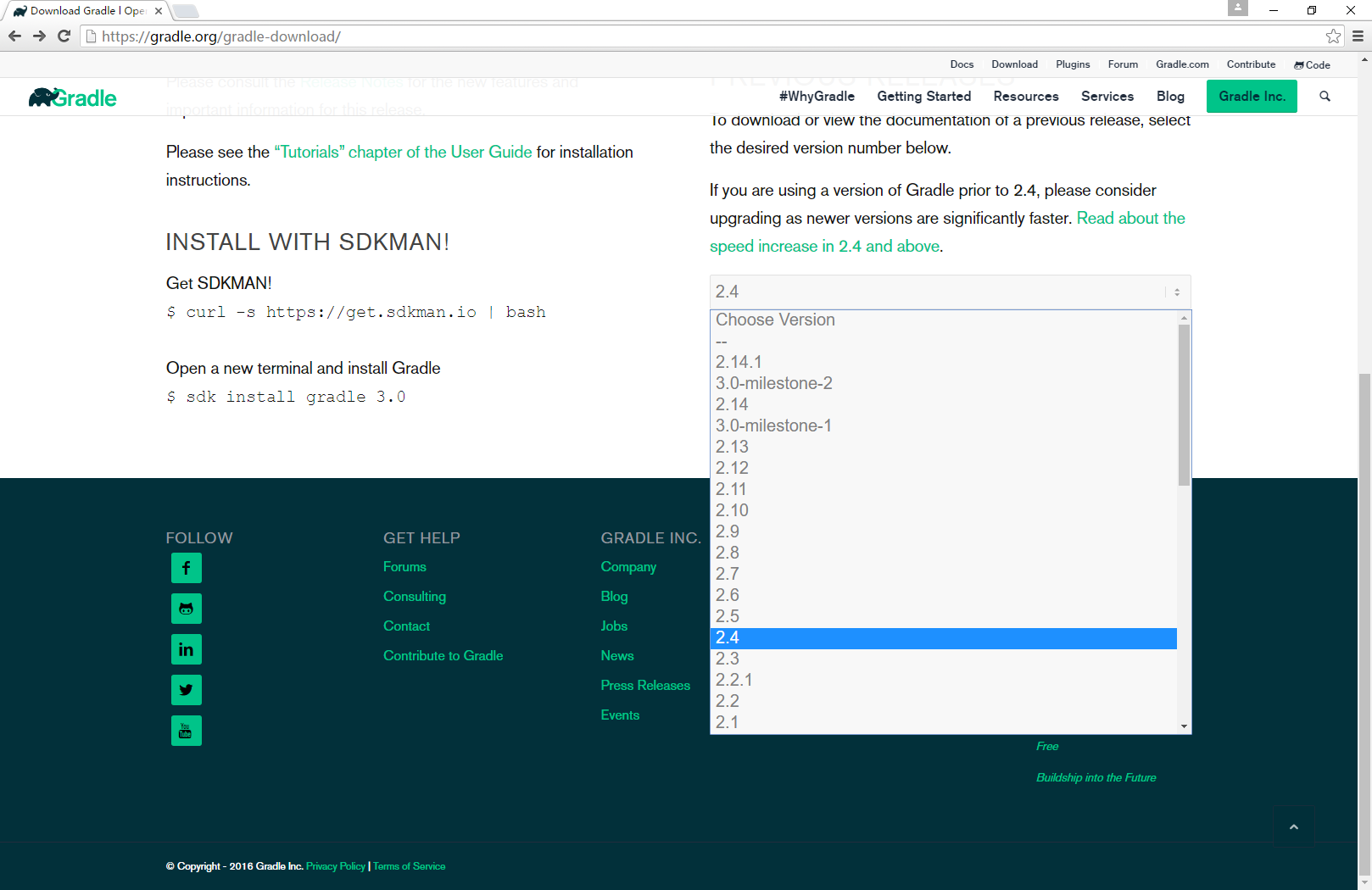Go to the Blog nav item
This screenshot has width=1372, height=890.
[x=1170, y=97]
